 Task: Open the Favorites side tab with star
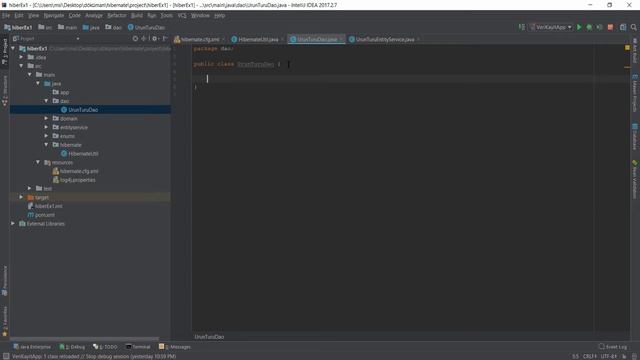click(5, 322)
